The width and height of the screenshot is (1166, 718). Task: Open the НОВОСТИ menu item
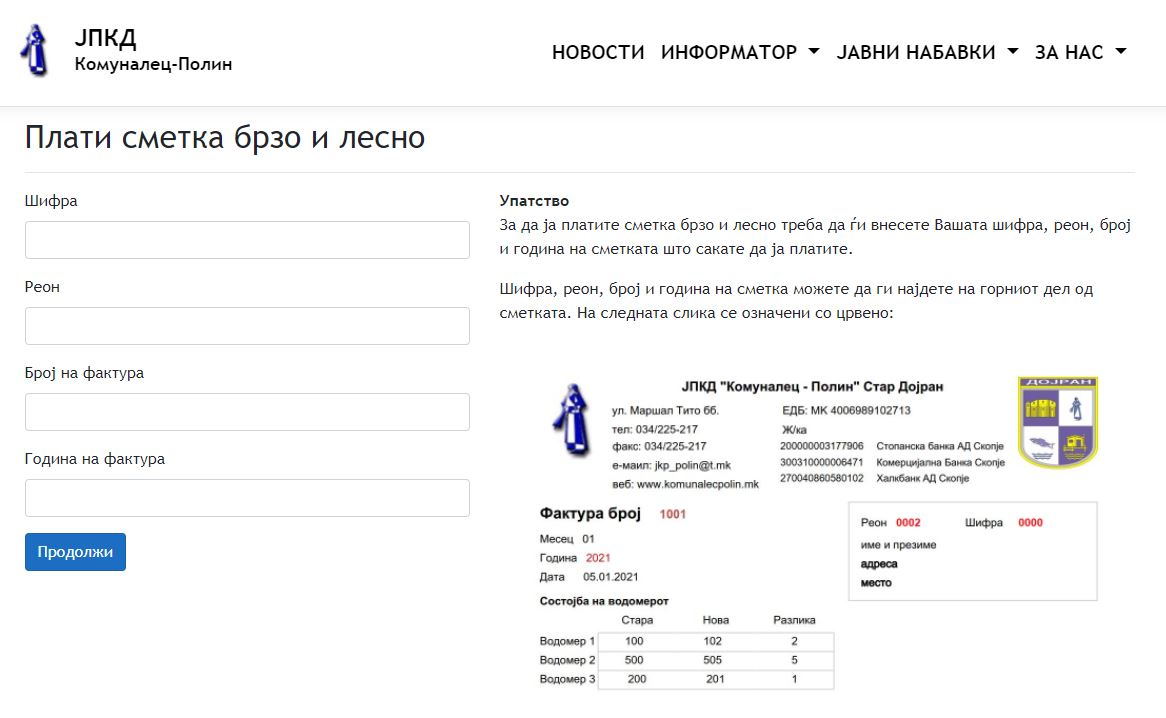598,52
